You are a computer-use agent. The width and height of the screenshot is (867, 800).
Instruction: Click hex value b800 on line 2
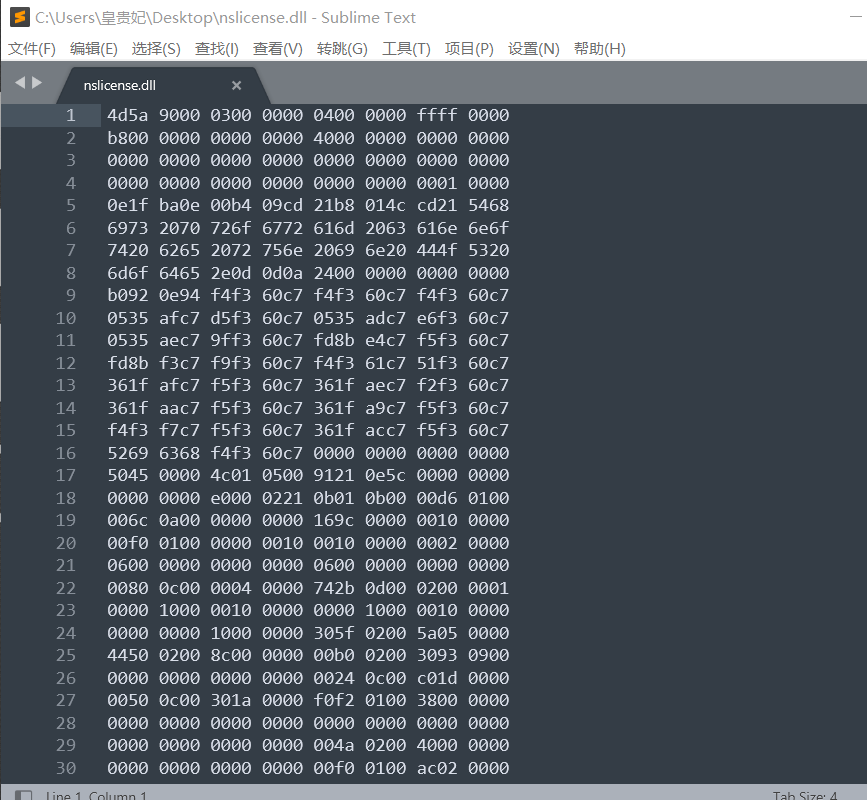[x=128, y=138]
